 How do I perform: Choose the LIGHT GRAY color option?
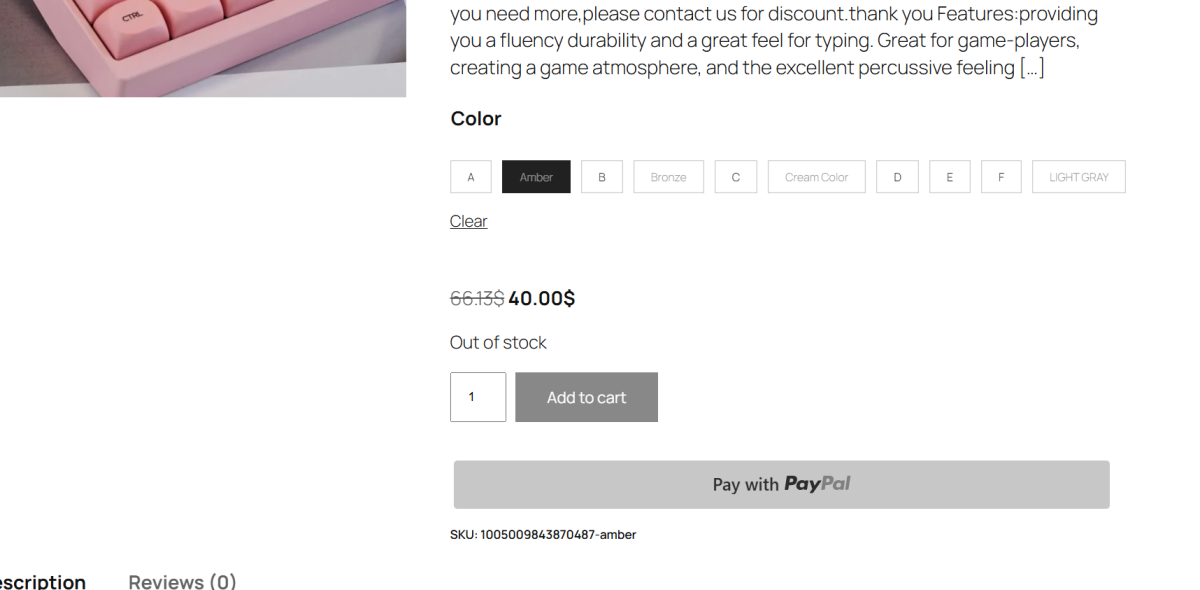pyautogui.click(x=1078, y=177)
